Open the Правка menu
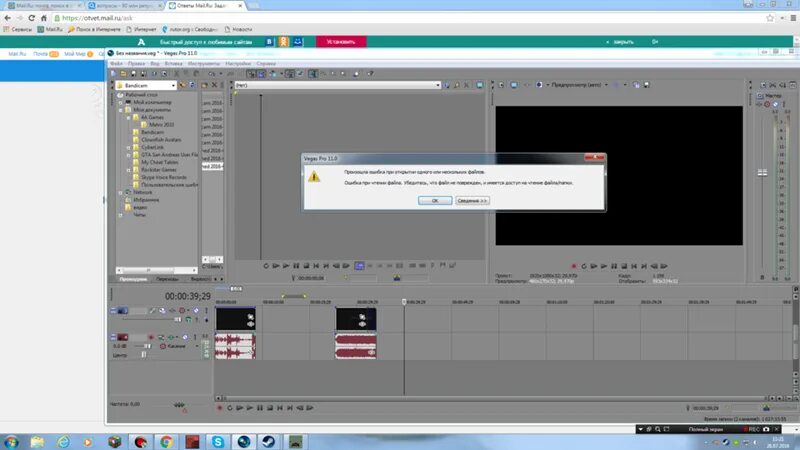800x450 pixels. coord(136,64)
